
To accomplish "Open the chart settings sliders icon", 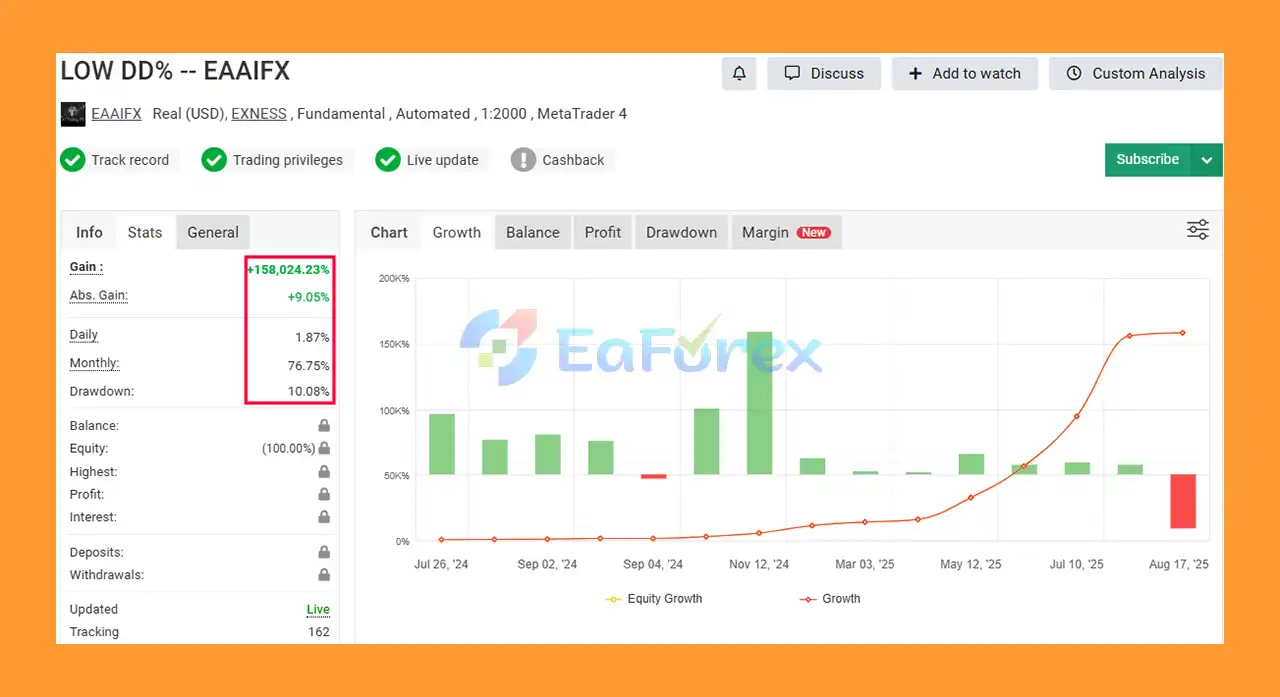I will point(1197,230).
